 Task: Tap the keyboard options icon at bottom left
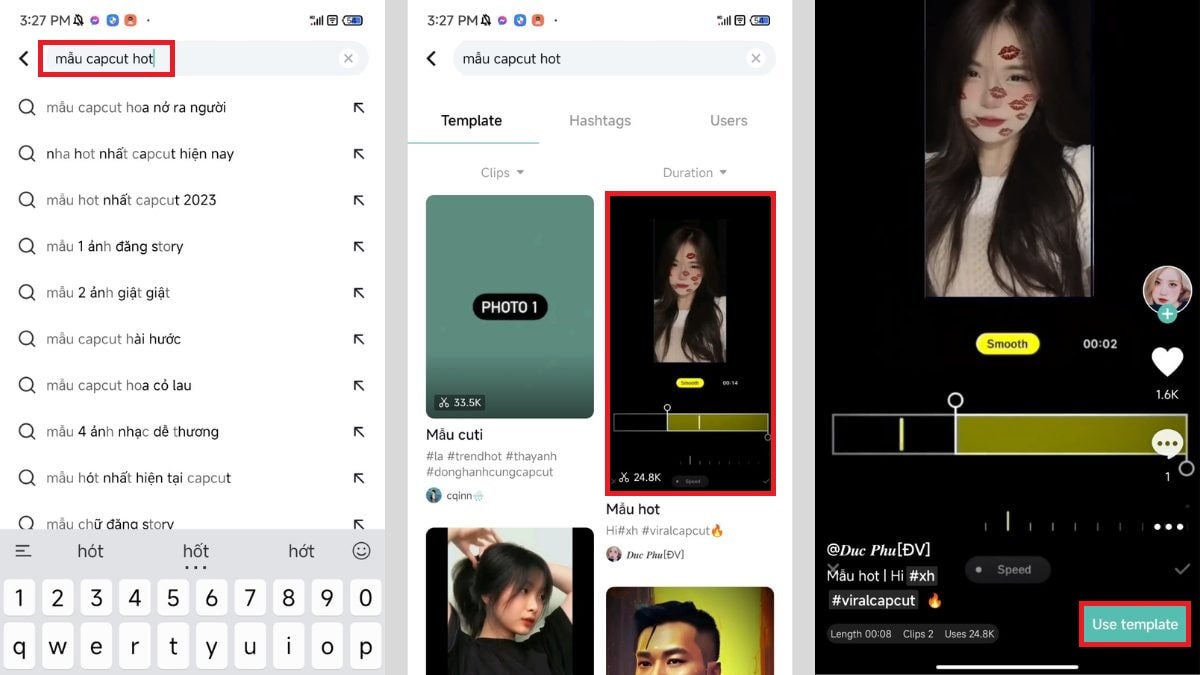22,550
